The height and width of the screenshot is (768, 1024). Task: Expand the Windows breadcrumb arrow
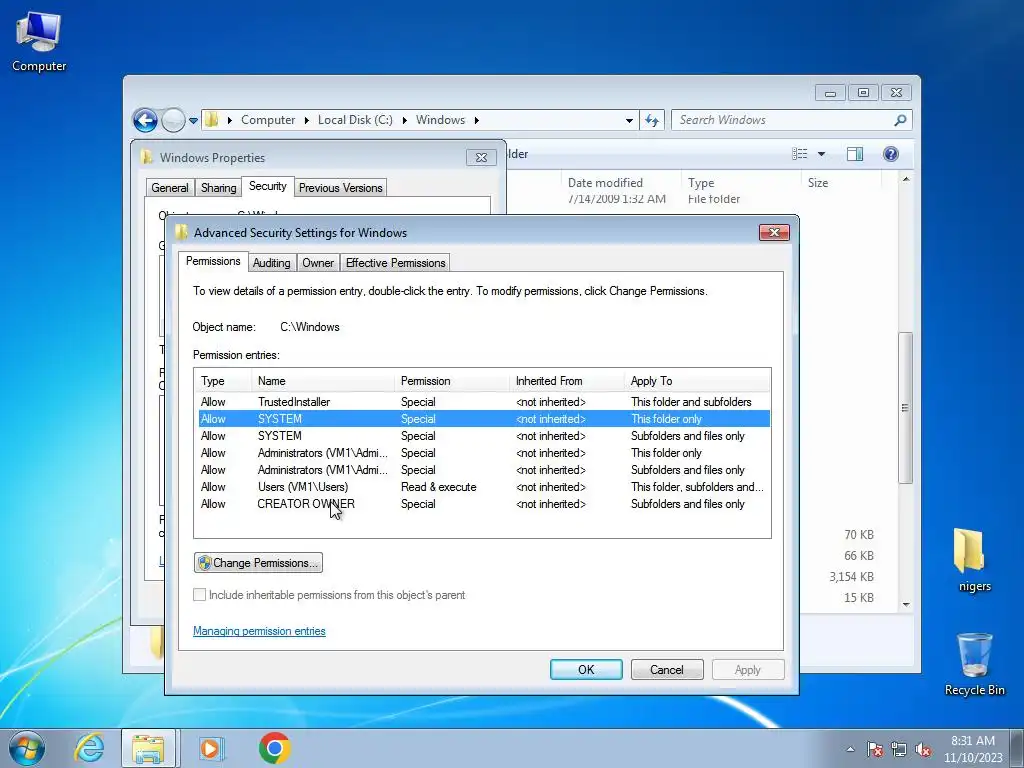tap(477, 120)
